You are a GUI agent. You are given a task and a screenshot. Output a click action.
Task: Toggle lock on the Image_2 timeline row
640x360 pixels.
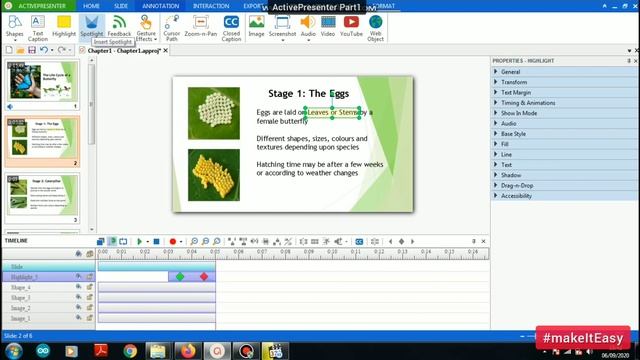(x=90, y=307)
